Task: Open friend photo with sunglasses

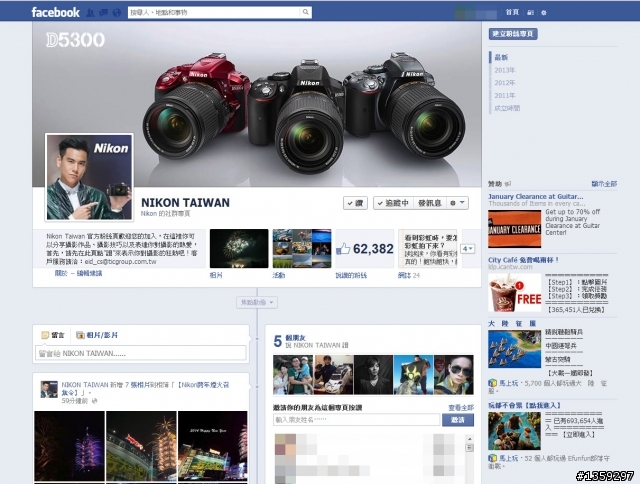Action: (x=454, y=375)
